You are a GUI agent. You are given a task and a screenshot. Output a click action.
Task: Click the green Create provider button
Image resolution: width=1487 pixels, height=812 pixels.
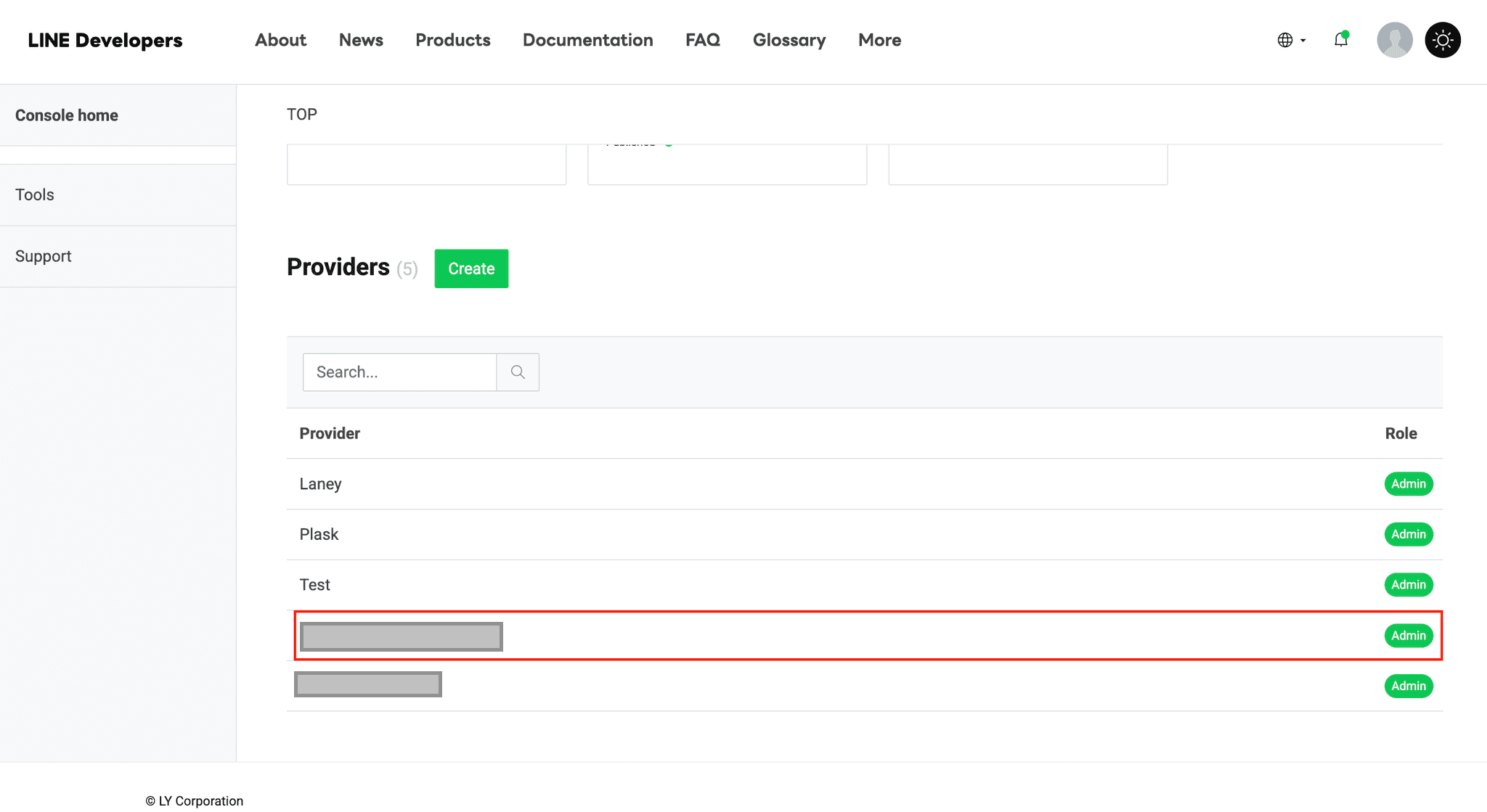coord(471,268)
